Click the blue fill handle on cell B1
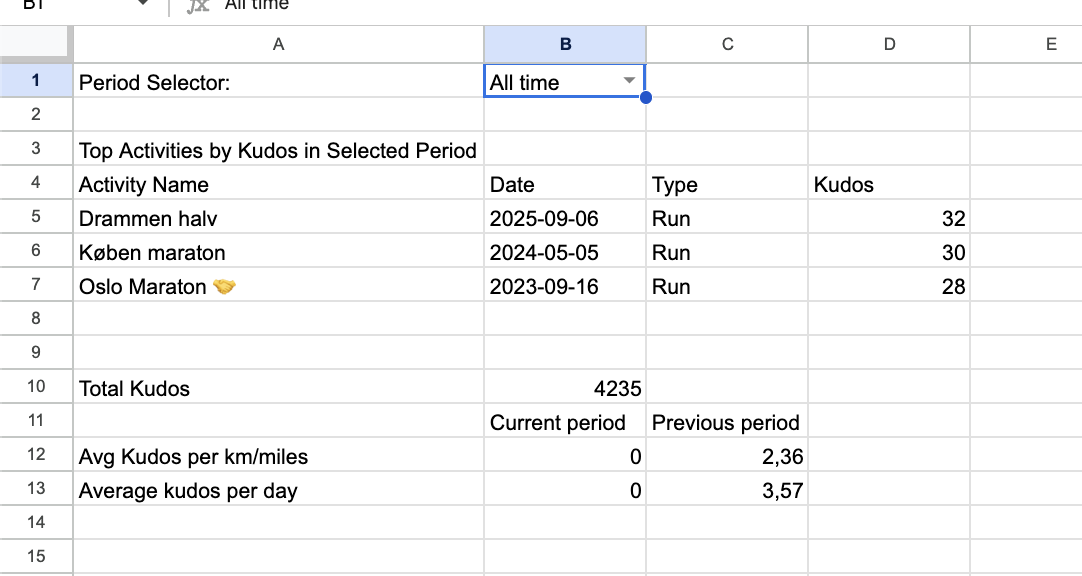Screen dimensions: 1082x576 [646, 97]
